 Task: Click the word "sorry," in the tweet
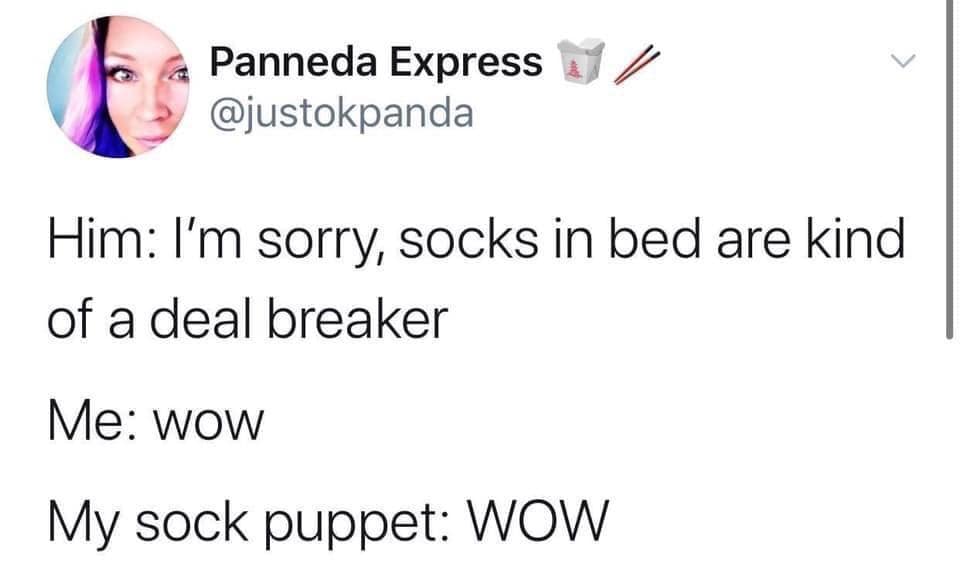click(323, 242)
